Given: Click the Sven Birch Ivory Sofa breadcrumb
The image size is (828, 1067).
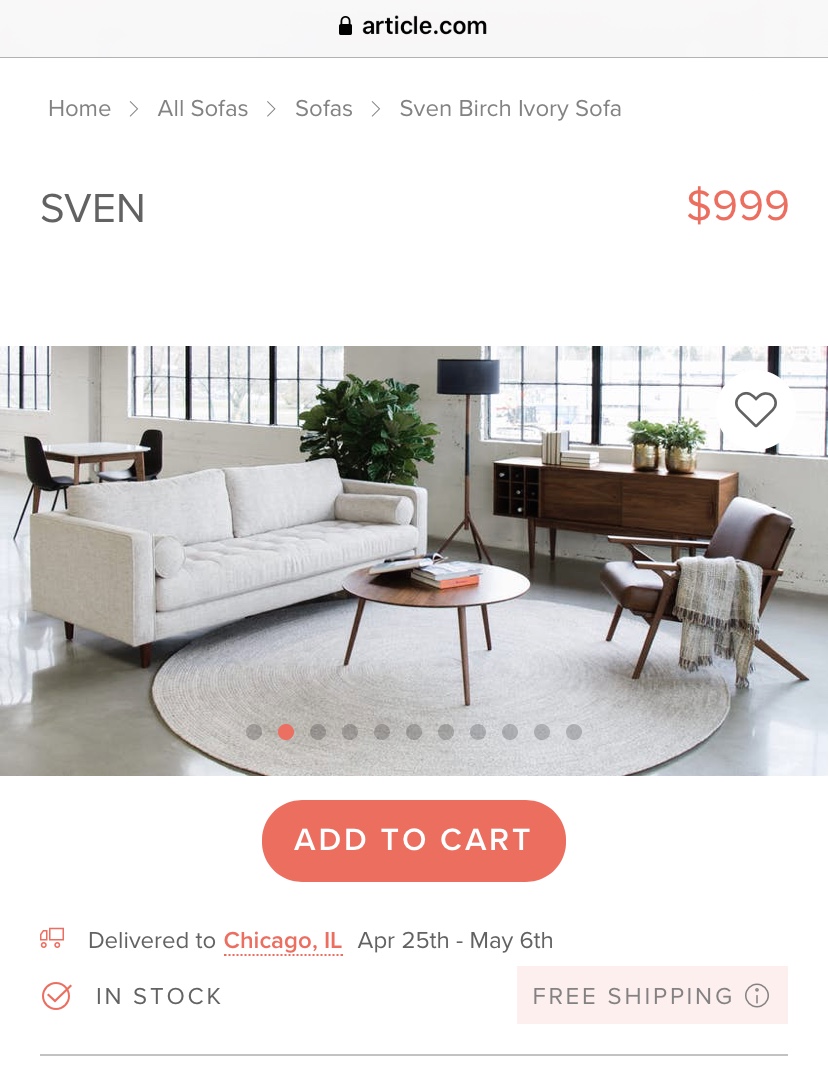Looking at the screenshot, I should [x=510, y=109].
